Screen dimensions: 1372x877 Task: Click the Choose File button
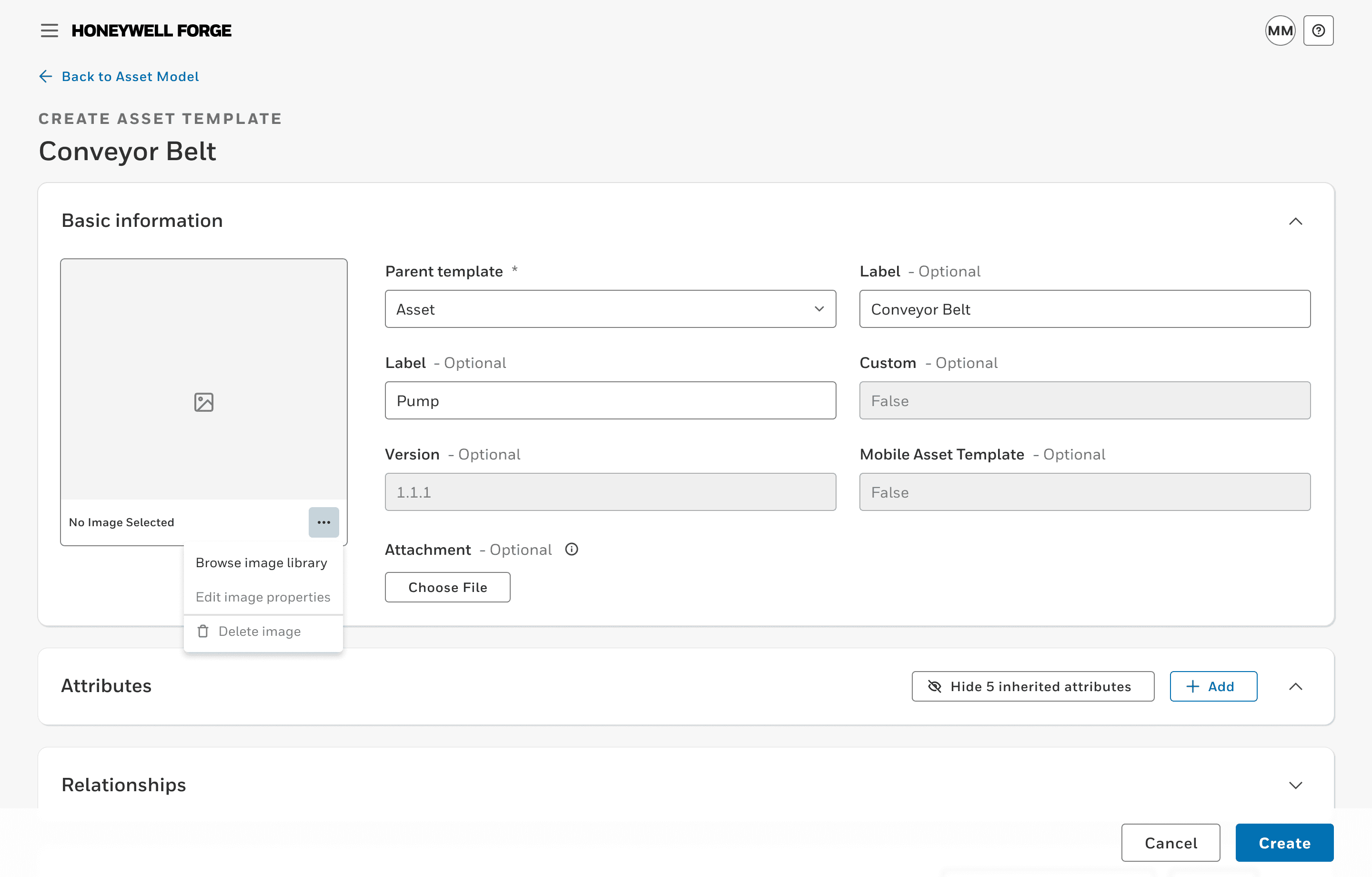[447, 587]
